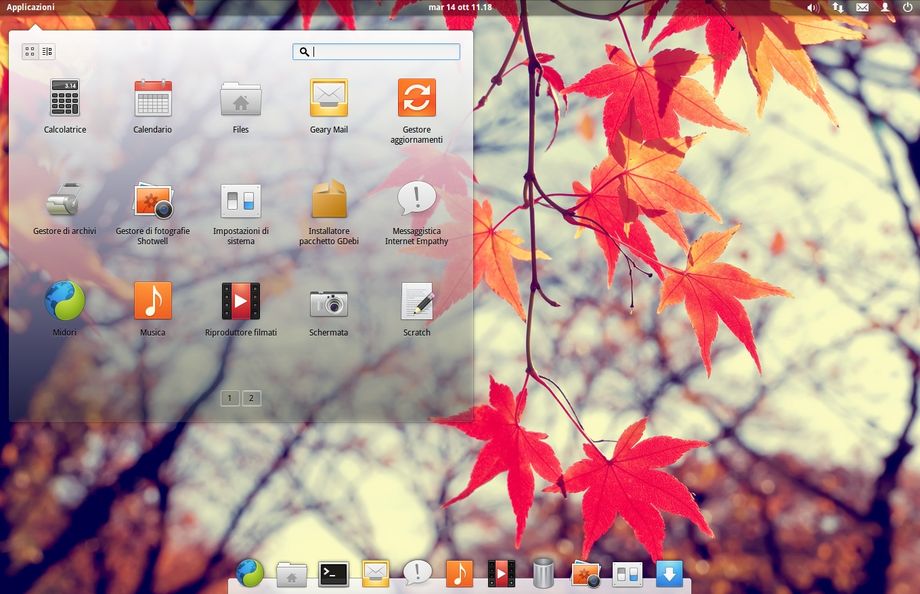Switch launcher to category list view
Image resolution: width=920 pixels, height=594 pixels.
[x=48, y=51]
